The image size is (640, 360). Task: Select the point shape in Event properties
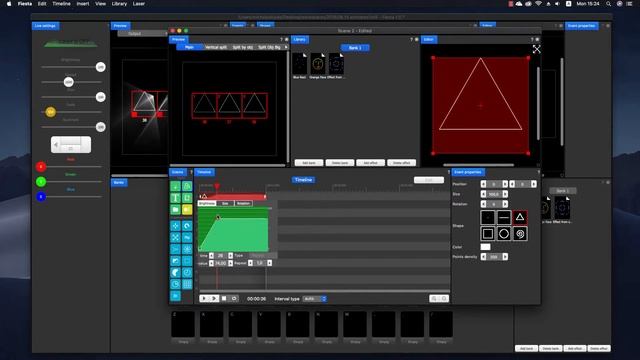coord(488,218)
